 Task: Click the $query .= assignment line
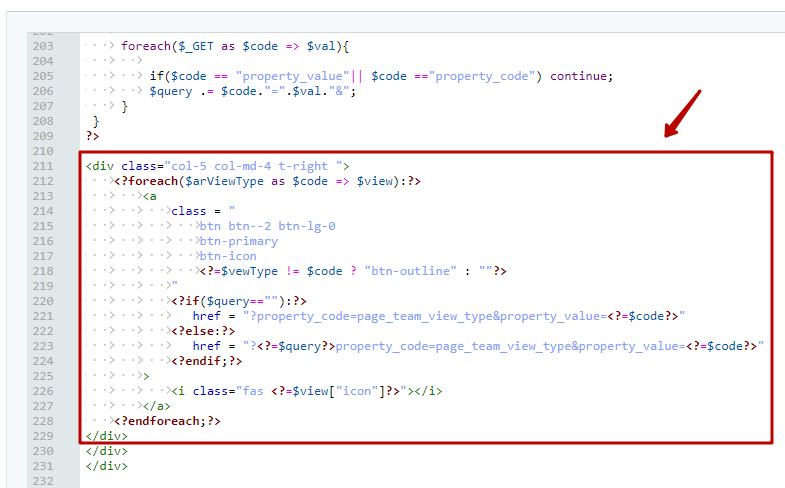(252, 91)
